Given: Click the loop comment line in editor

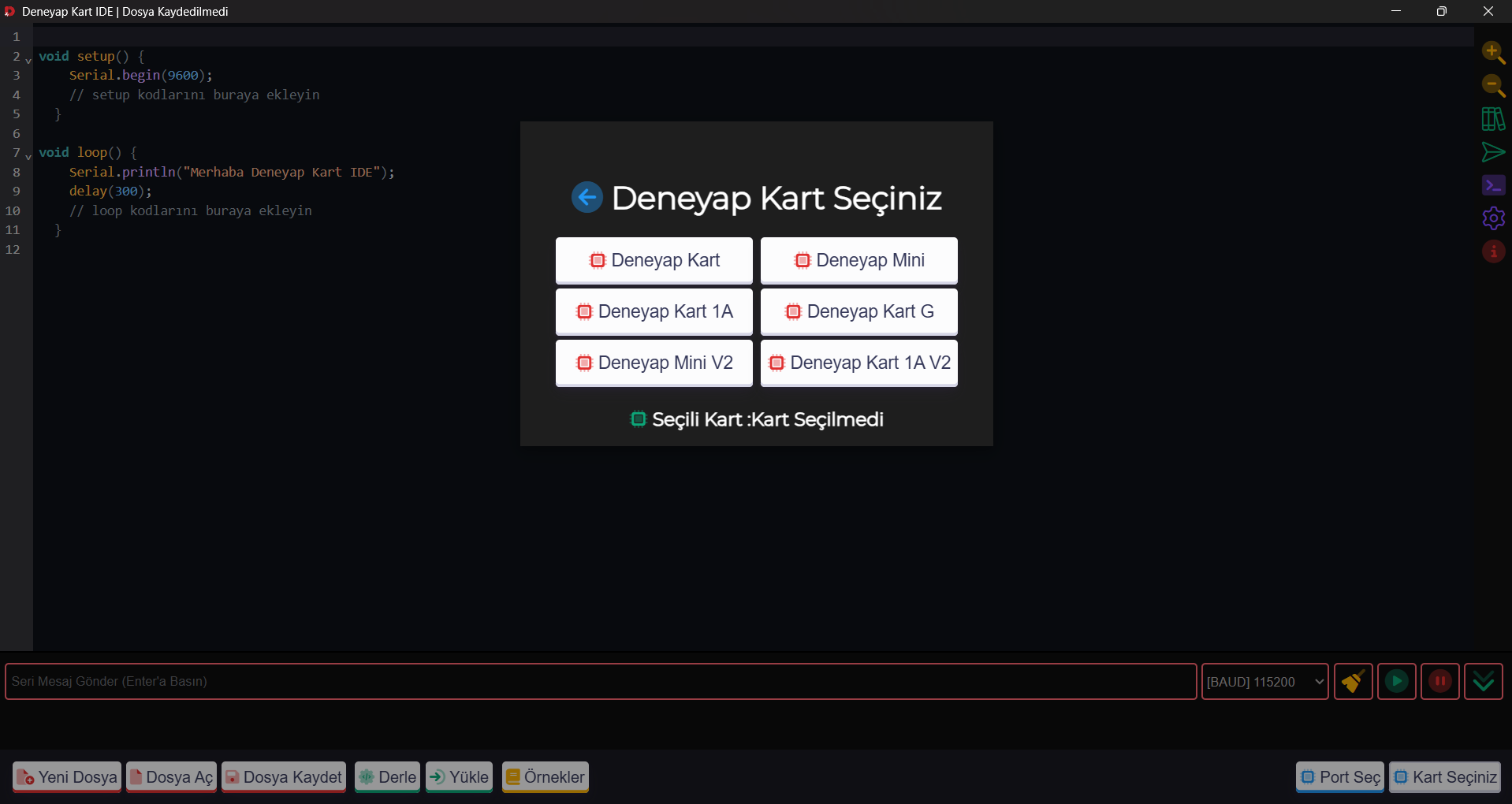Looking at the screenshot, I should click(190, 210).
